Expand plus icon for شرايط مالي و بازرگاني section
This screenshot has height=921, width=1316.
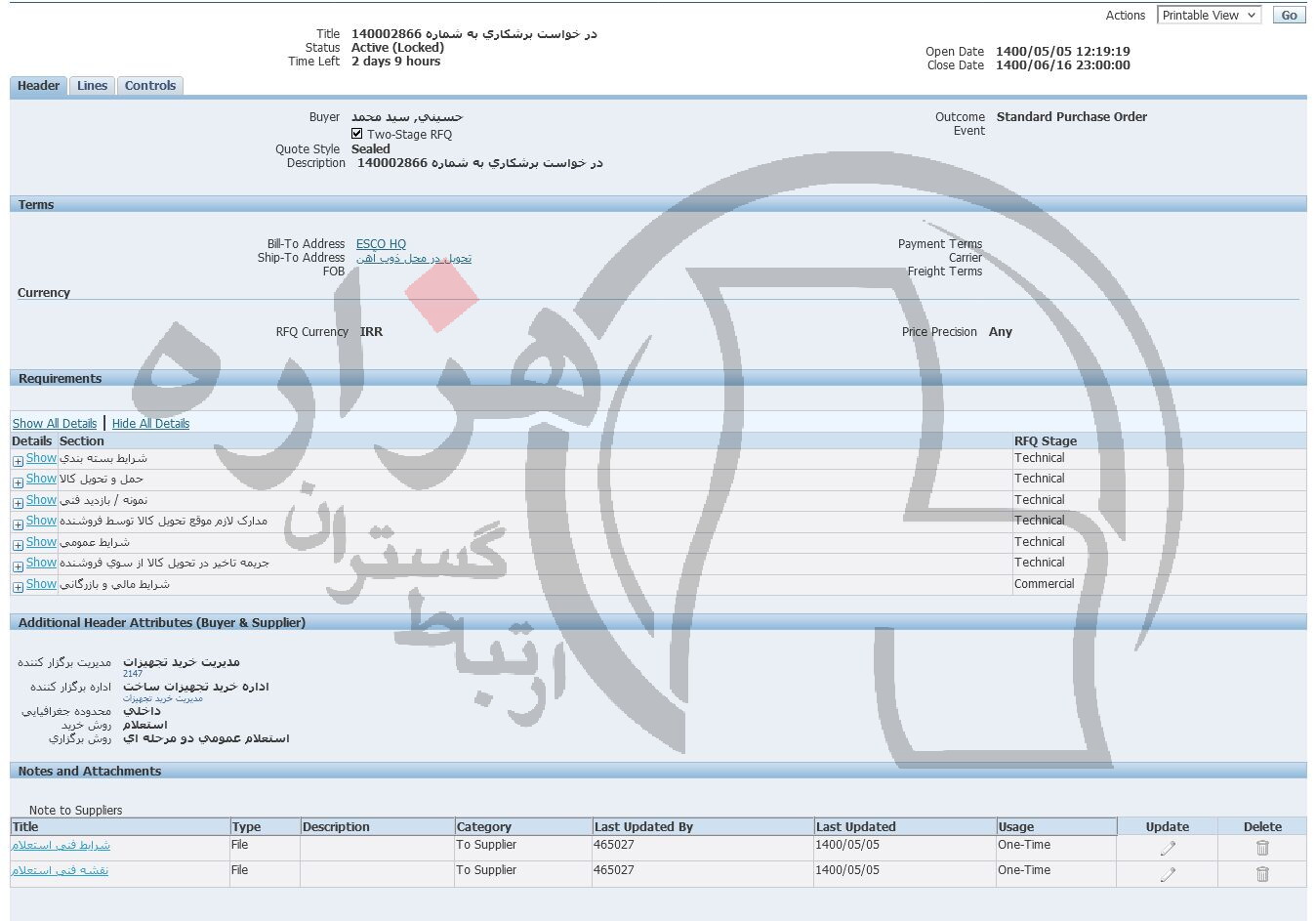pos(18,587)
